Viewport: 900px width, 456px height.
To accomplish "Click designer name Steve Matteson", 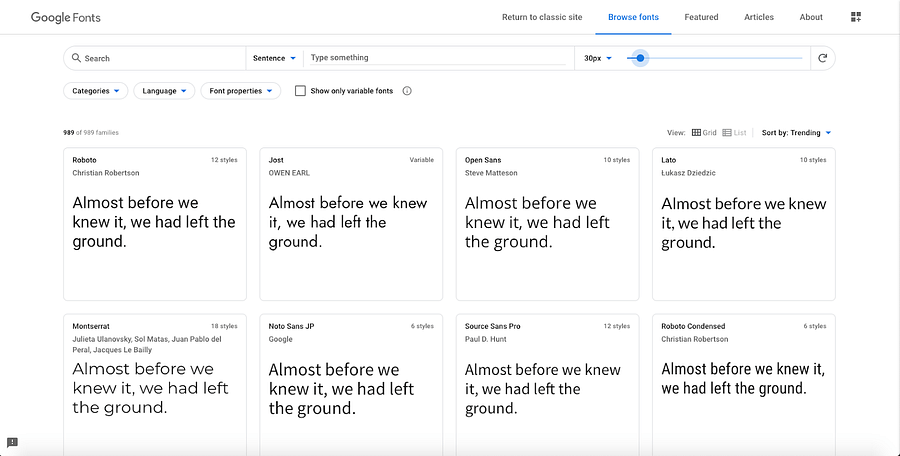I will point(491,173).
